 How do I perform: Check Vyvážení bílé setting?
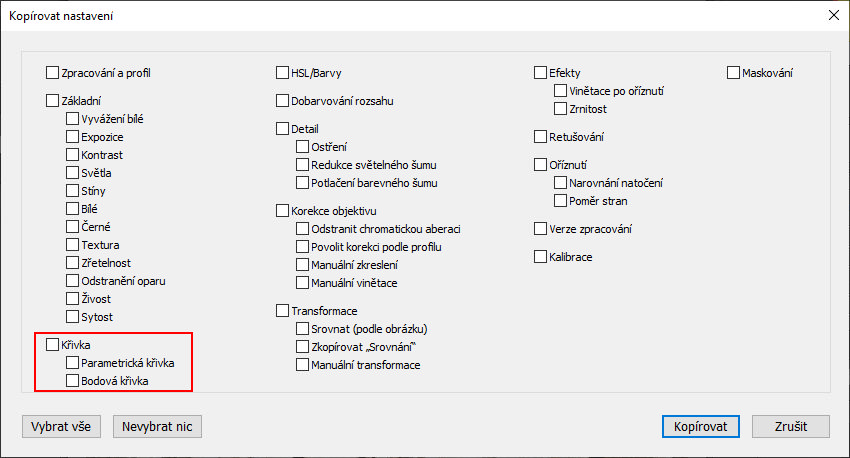(73, 119)
